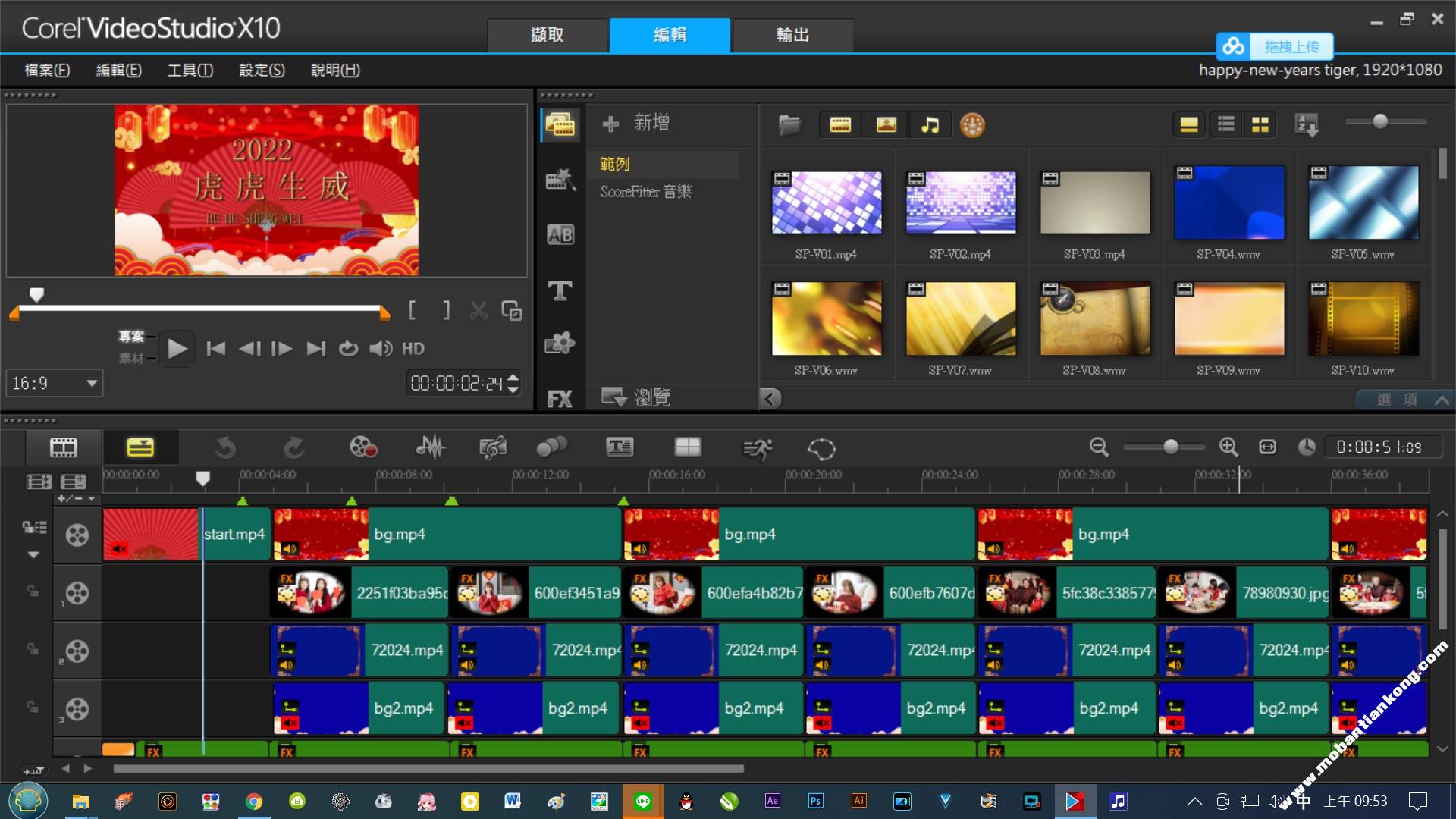Click the timeline zoom in magnifier
The height and width of the screenshot is (819, 1456).
pos(1228,447)
